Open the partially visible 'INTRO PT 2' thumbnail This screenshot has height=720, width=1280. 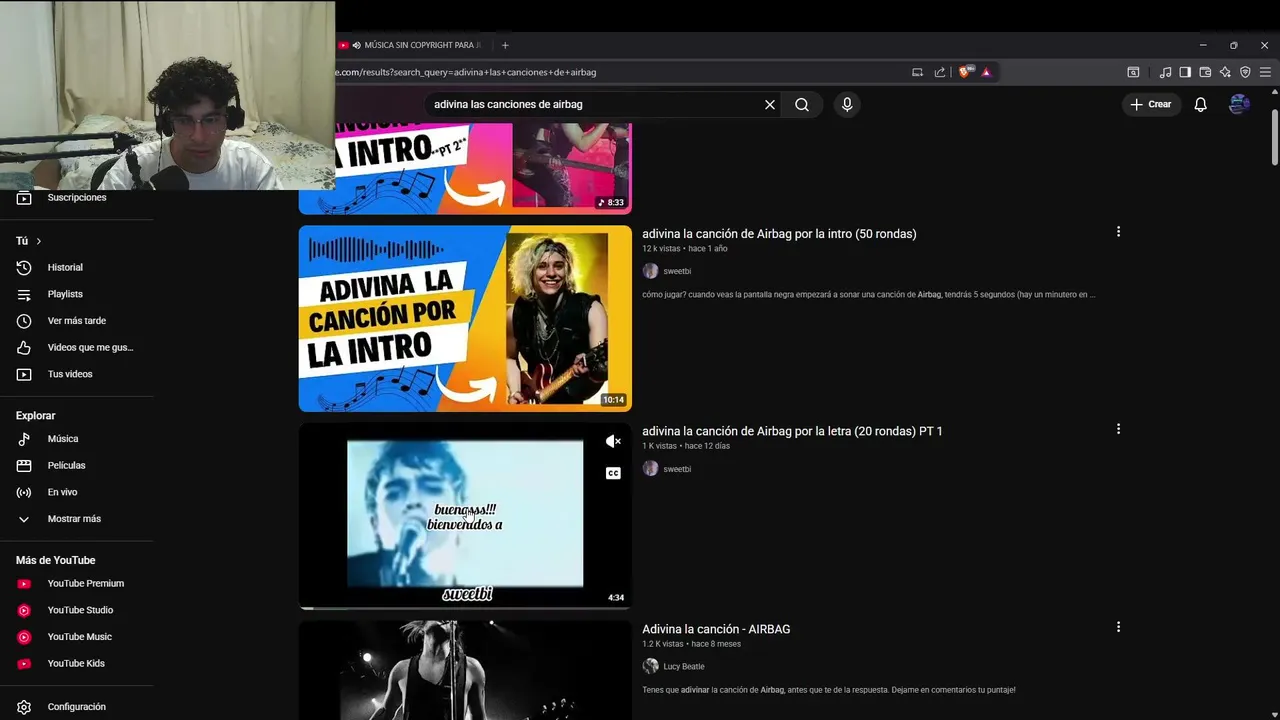(465, 168)
